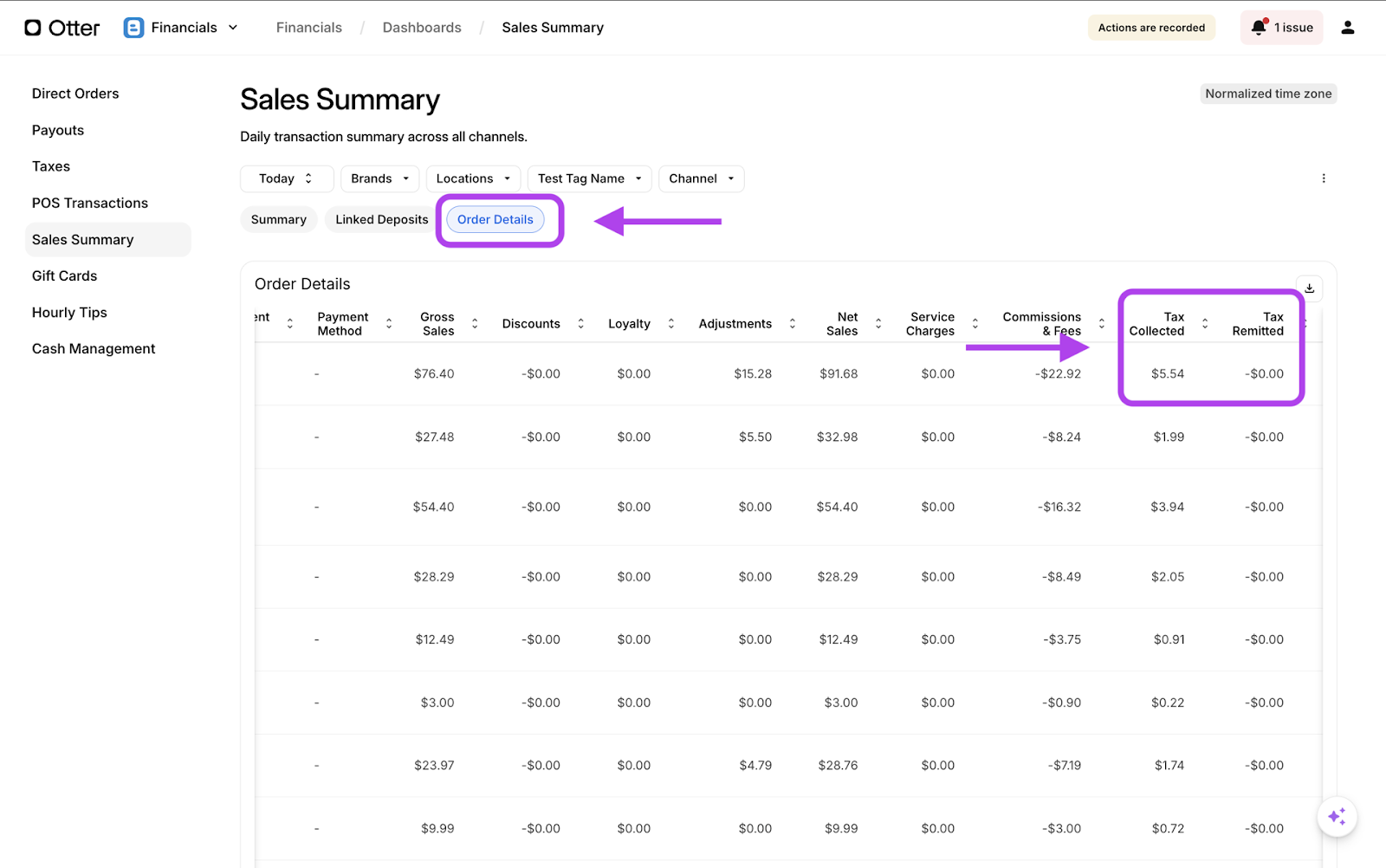This screenshot has height=868, width=1386.
Task: Expand the Brands filter dropdown
Action: (x=379, y=178)
